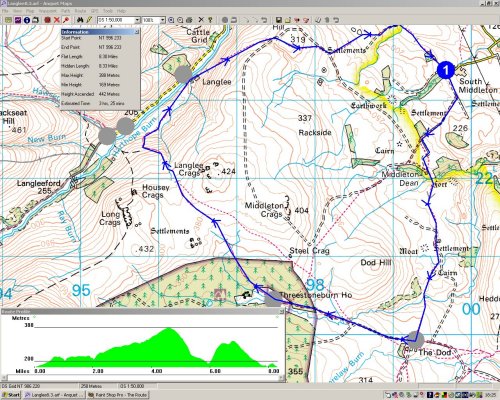Screen dimensions: 500x400
Task: Open the Tools menu
Action: (x=108, y=11)
